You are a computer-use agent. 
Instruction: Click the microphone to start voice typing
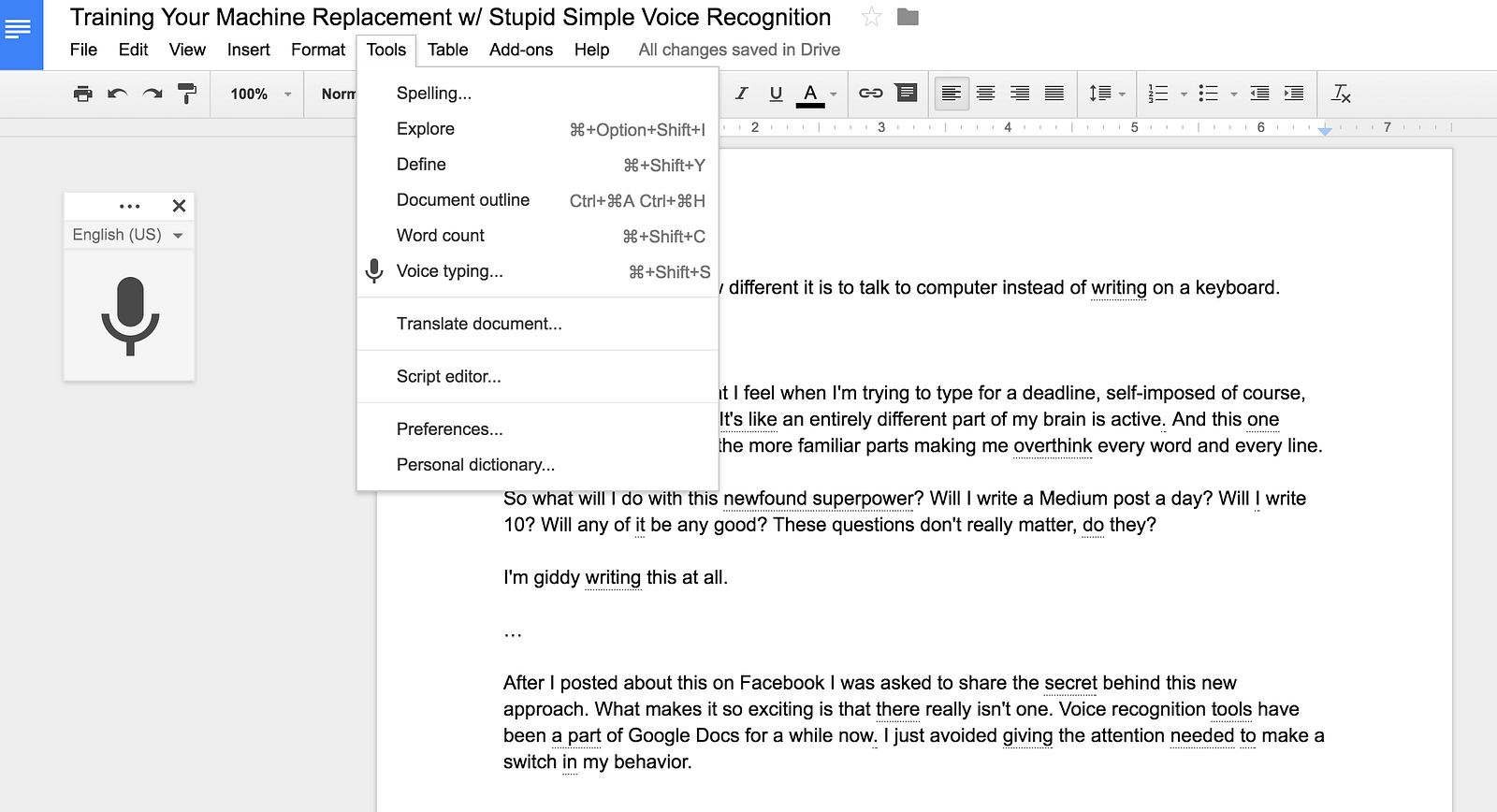click(x=130, y=316)
